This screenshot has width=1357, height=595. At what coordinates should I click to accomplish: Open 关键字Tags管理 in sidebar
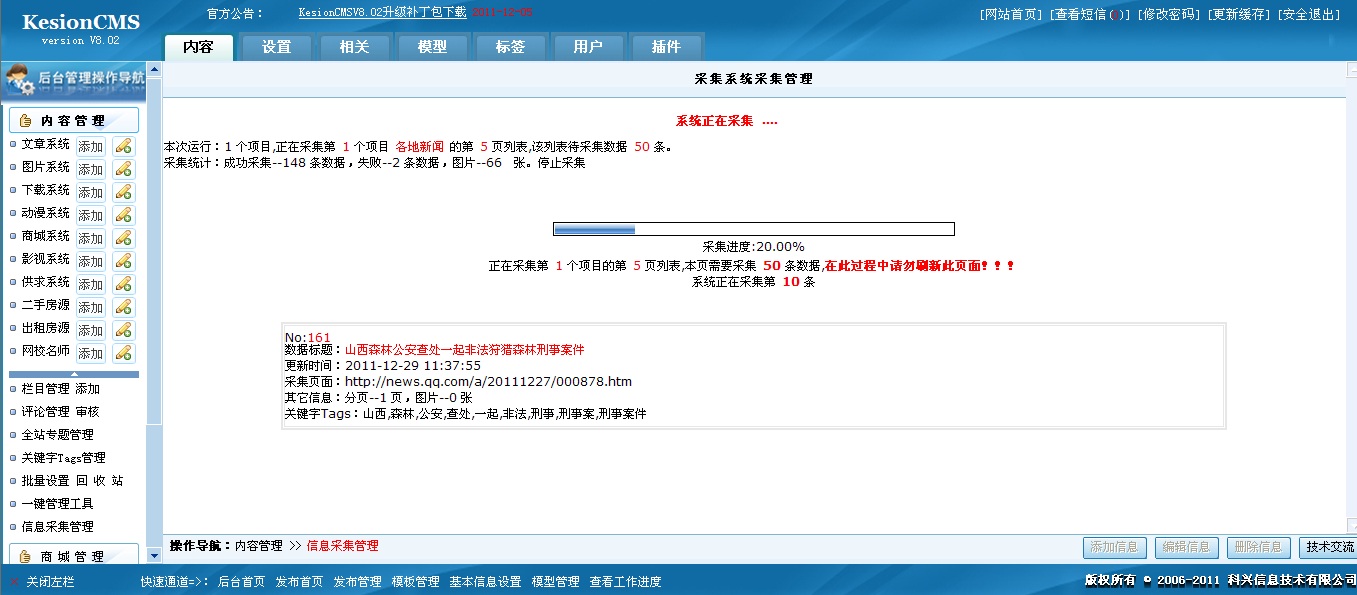(64, 458)
